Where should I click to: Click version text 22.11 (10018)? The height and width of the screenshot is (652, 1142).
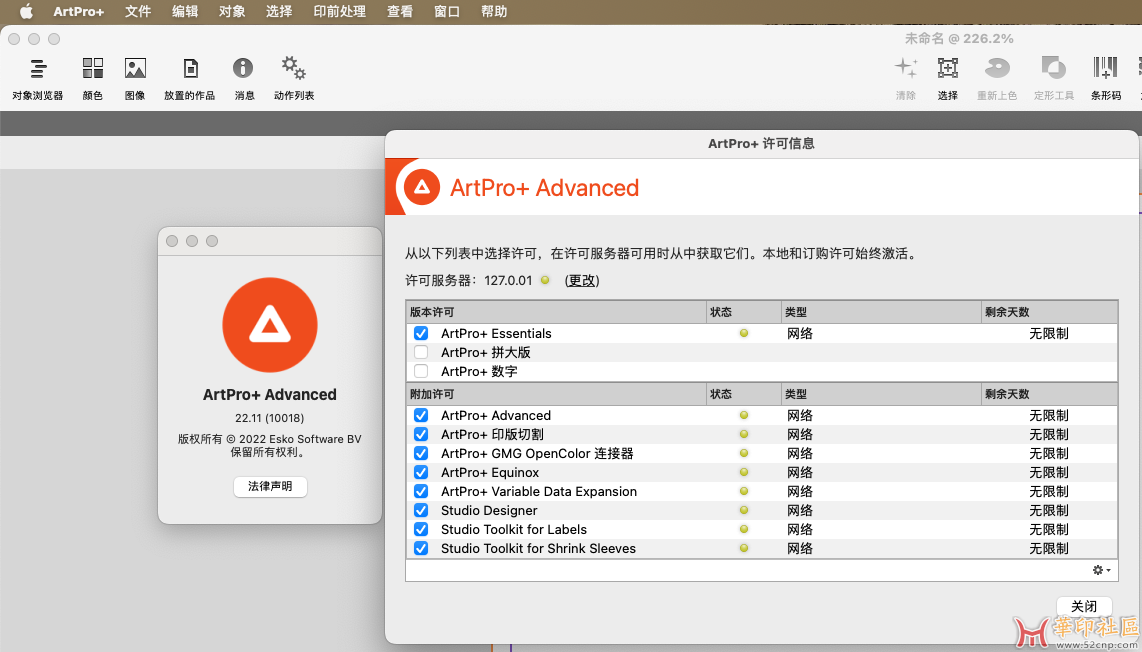(x=269, y=418)
